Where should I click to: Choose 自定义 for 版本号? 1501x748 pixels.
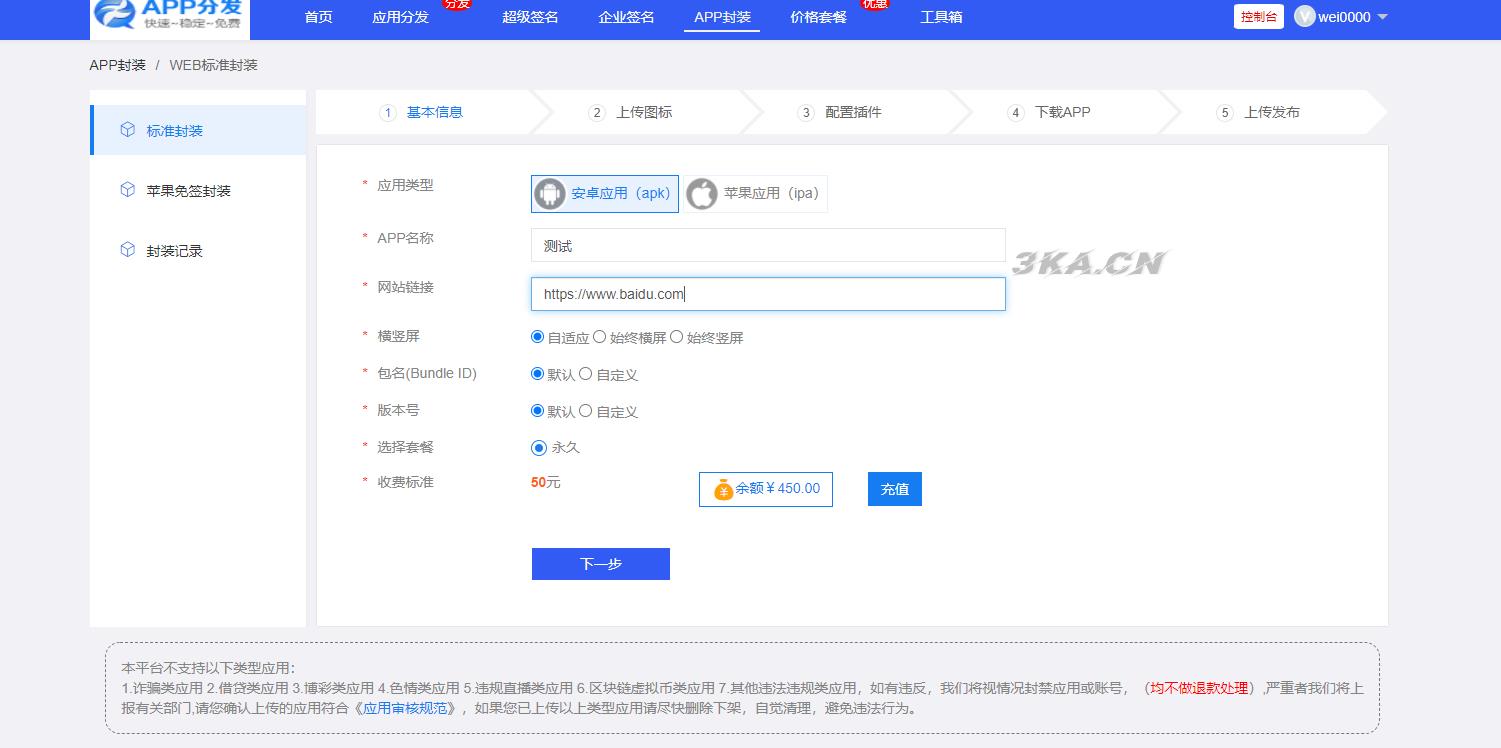tap(586, 411)
